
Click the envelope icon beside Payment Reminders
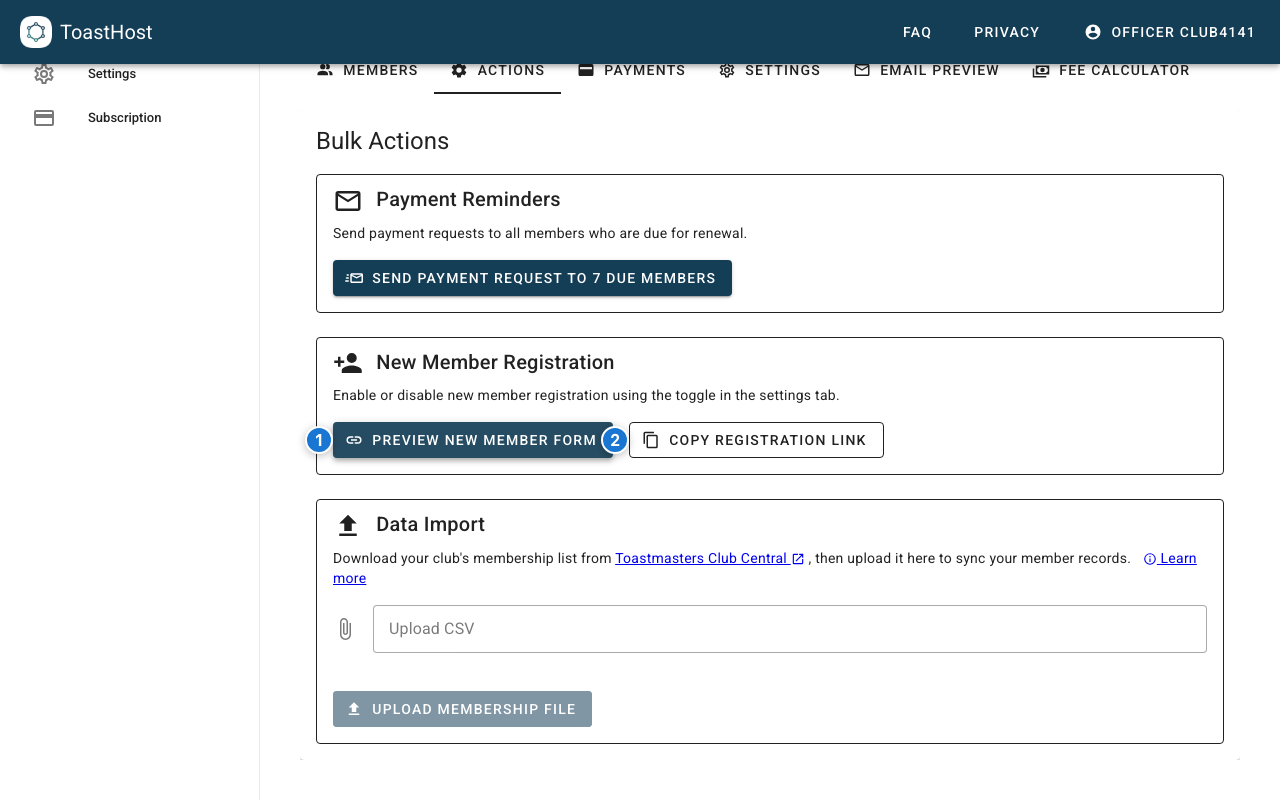coord(348,200)
